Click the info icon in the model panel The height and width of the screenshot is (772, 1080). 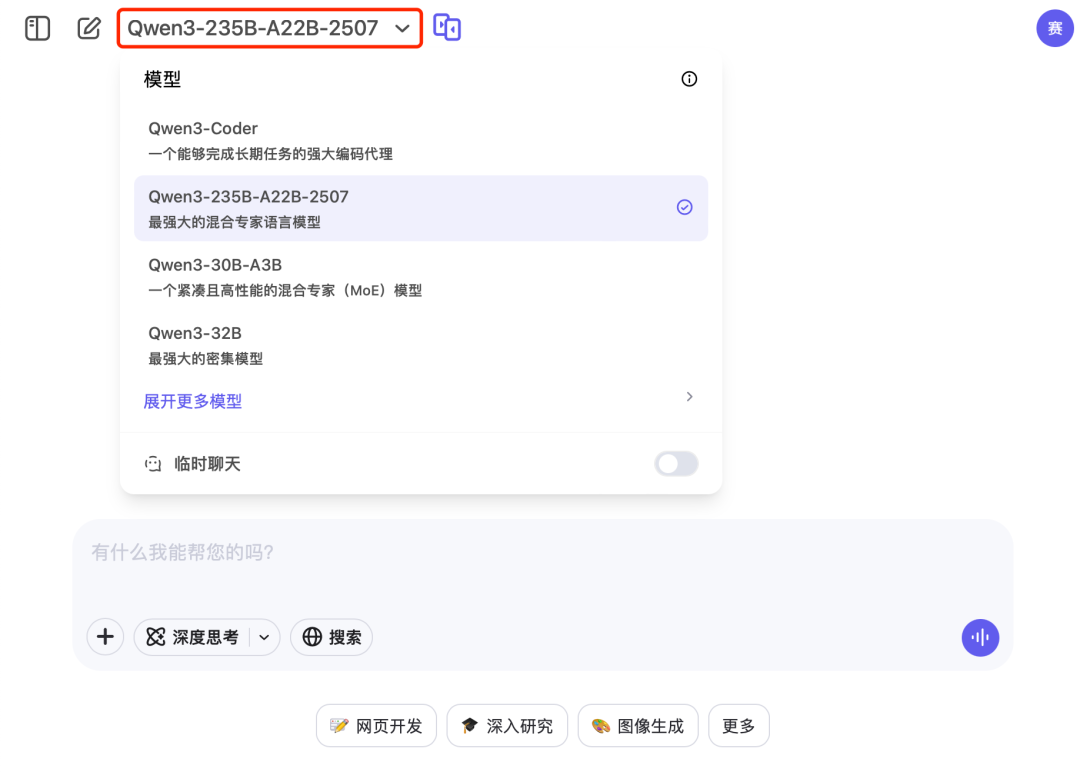(x=689, y=79)
